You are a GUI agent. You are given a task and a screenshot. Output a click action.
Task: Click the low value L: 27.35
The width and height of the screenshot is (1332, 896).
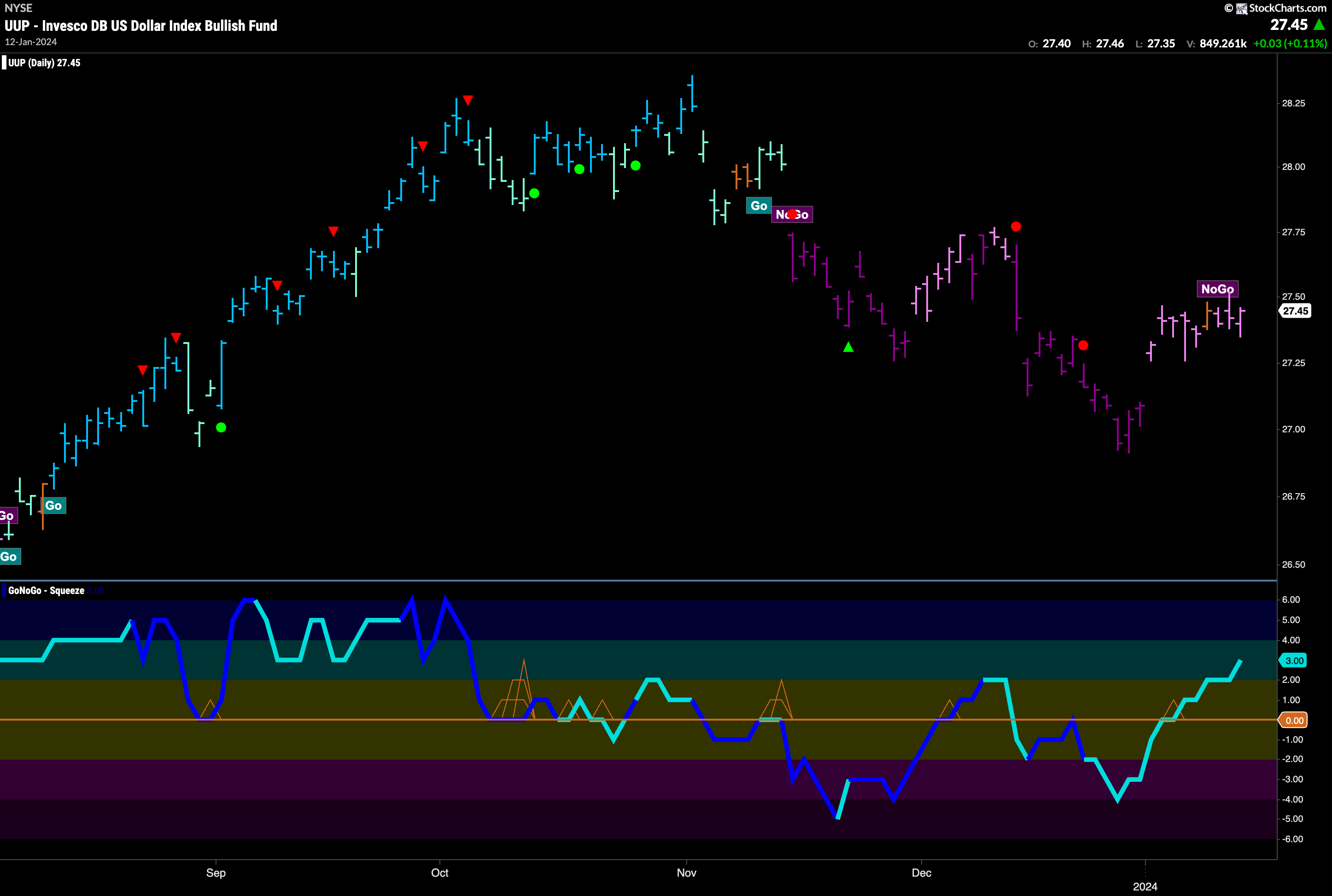1155,43
